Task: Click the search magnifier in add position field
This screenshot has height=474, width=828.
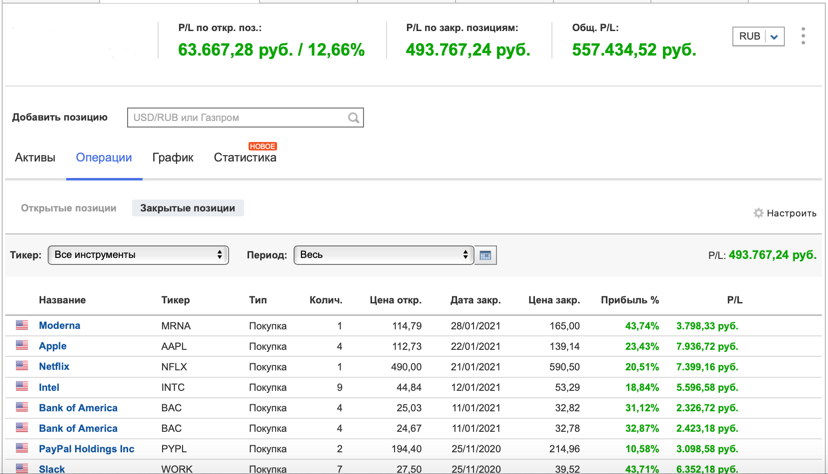Action: coord(353,118)
